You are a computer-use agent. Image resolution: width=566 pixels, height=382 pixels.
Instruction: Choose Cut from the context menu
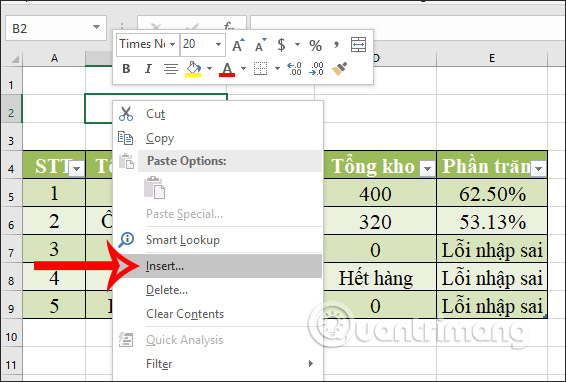coord(217,114)
